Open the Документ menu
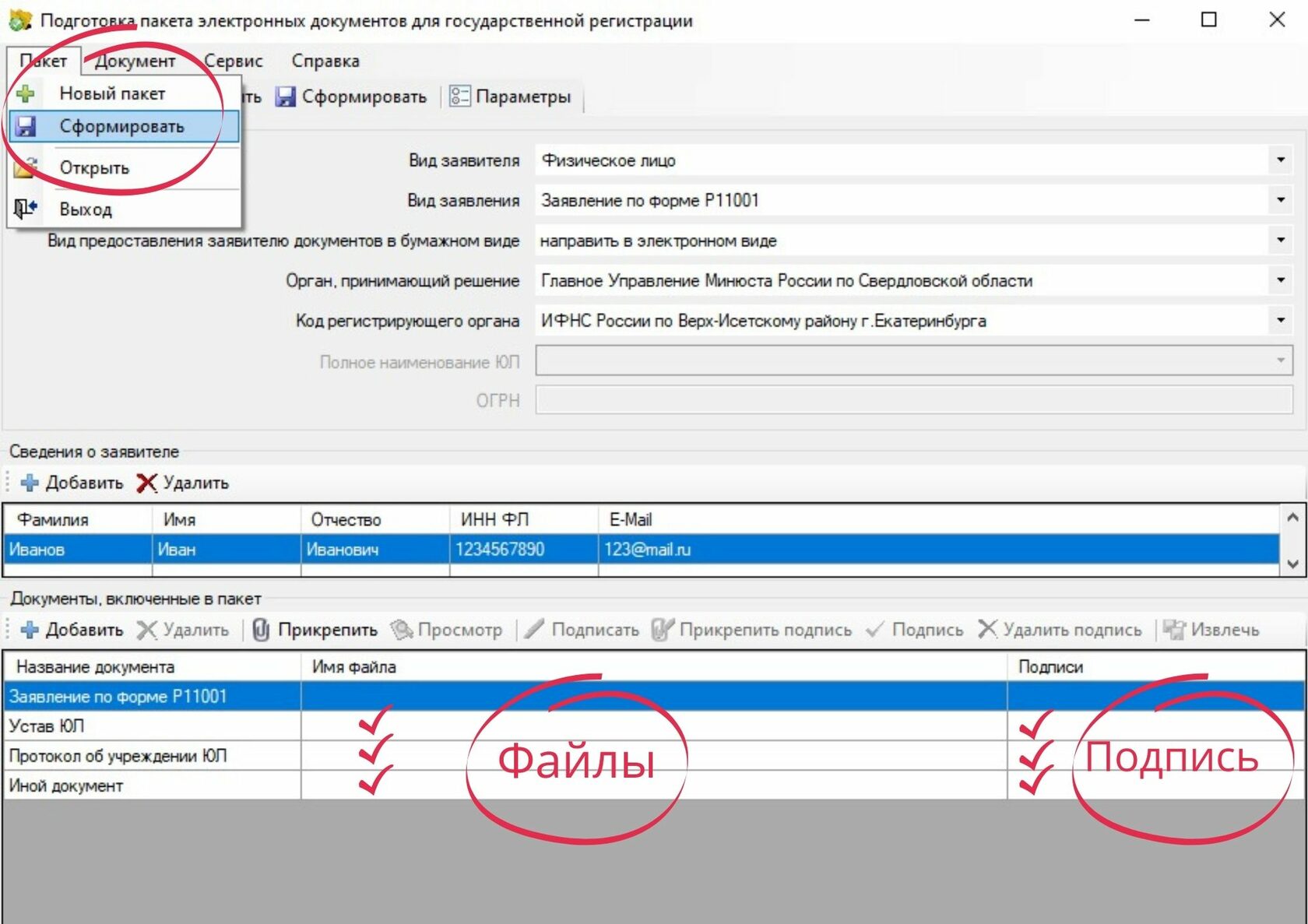Screen dimensions: 1308x924 coord(135,61)
